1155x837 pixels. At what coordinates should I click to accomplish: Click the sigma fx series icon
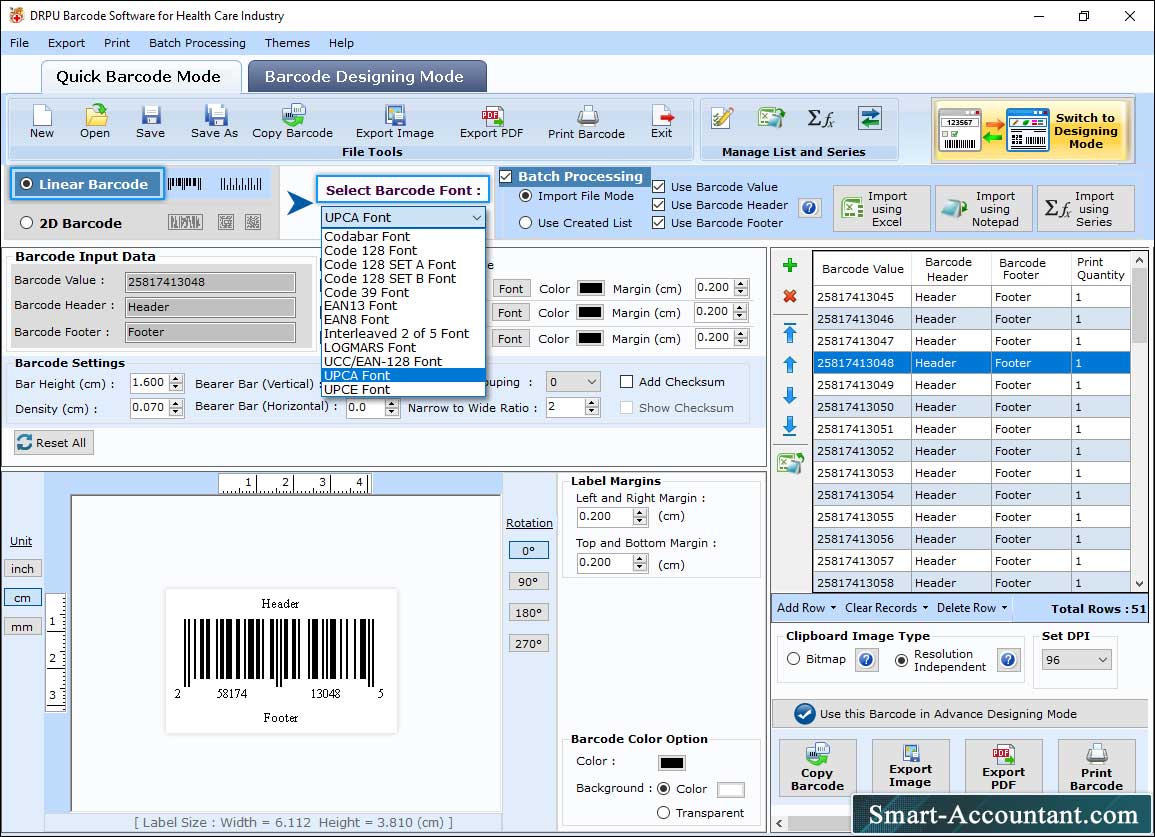821,118
